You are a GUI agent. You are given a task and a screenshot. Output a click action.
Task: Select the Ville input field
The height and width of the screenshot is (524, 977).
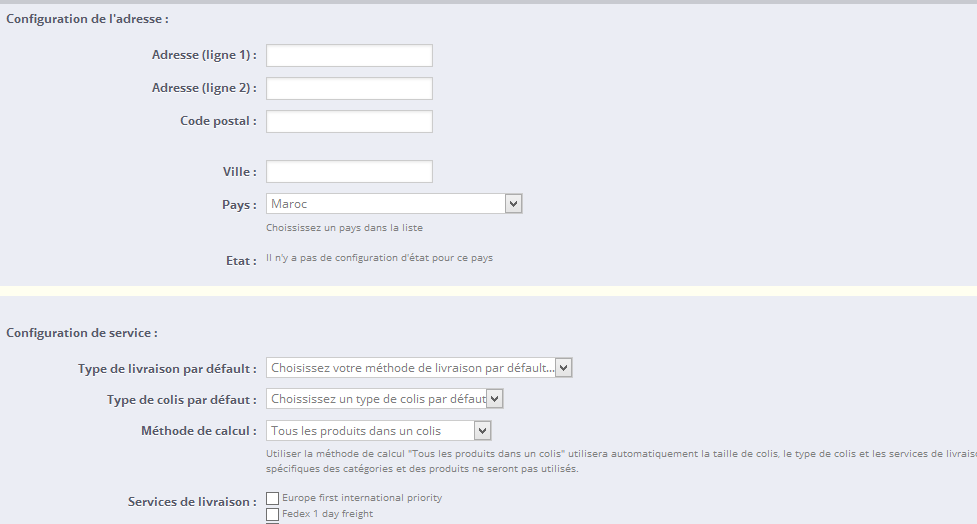pos(349,171)
